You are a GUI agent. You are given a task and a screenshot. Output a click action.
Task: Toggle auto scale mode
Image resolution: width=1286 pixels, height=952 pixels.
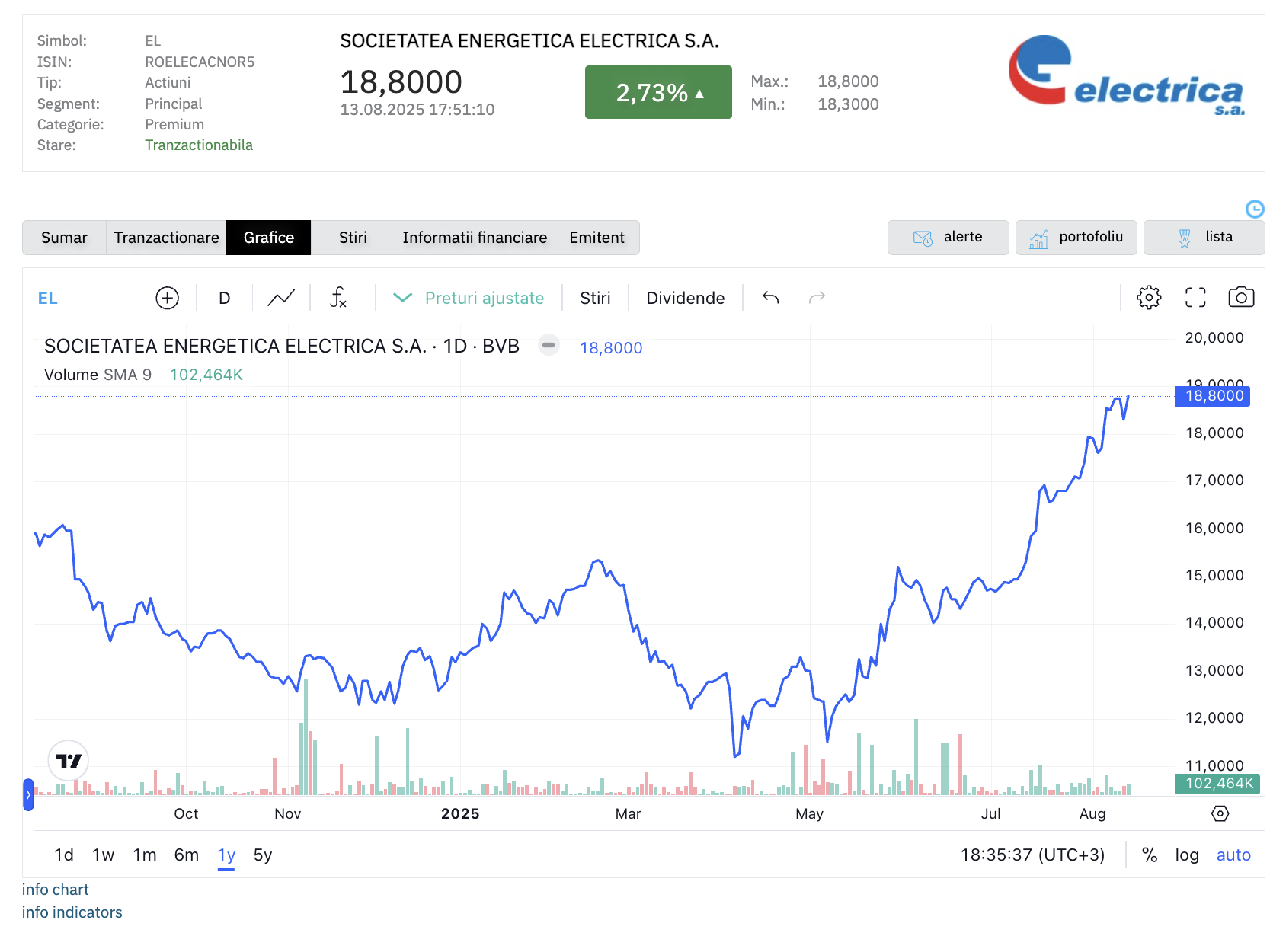click(x=1233, y=855)
